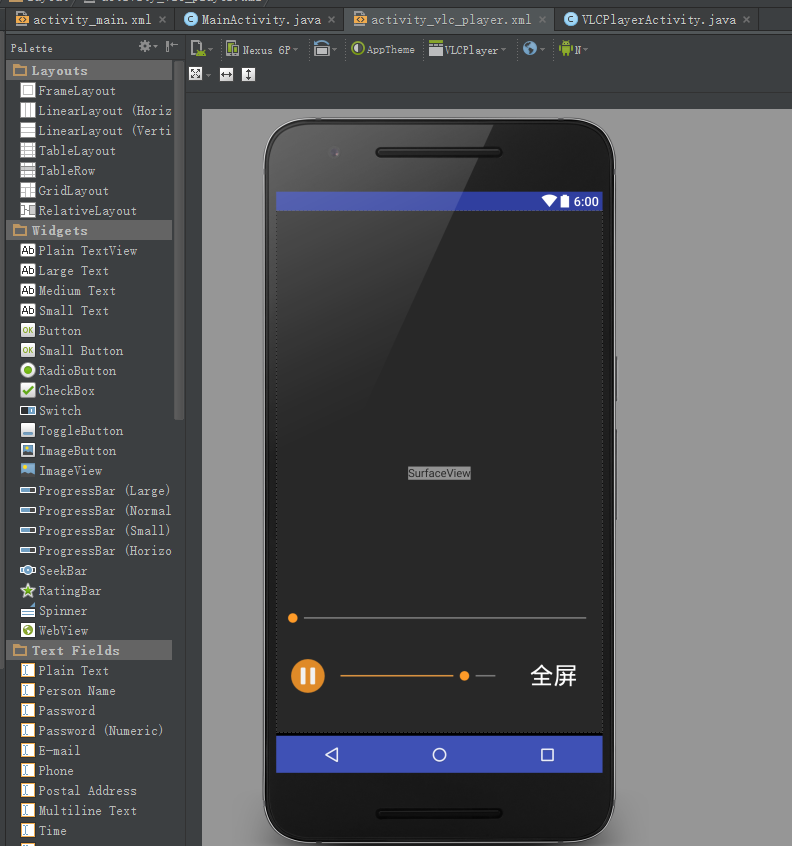Click the hide palette panel icon
The image size is (792, 846).
coord(171,47)
